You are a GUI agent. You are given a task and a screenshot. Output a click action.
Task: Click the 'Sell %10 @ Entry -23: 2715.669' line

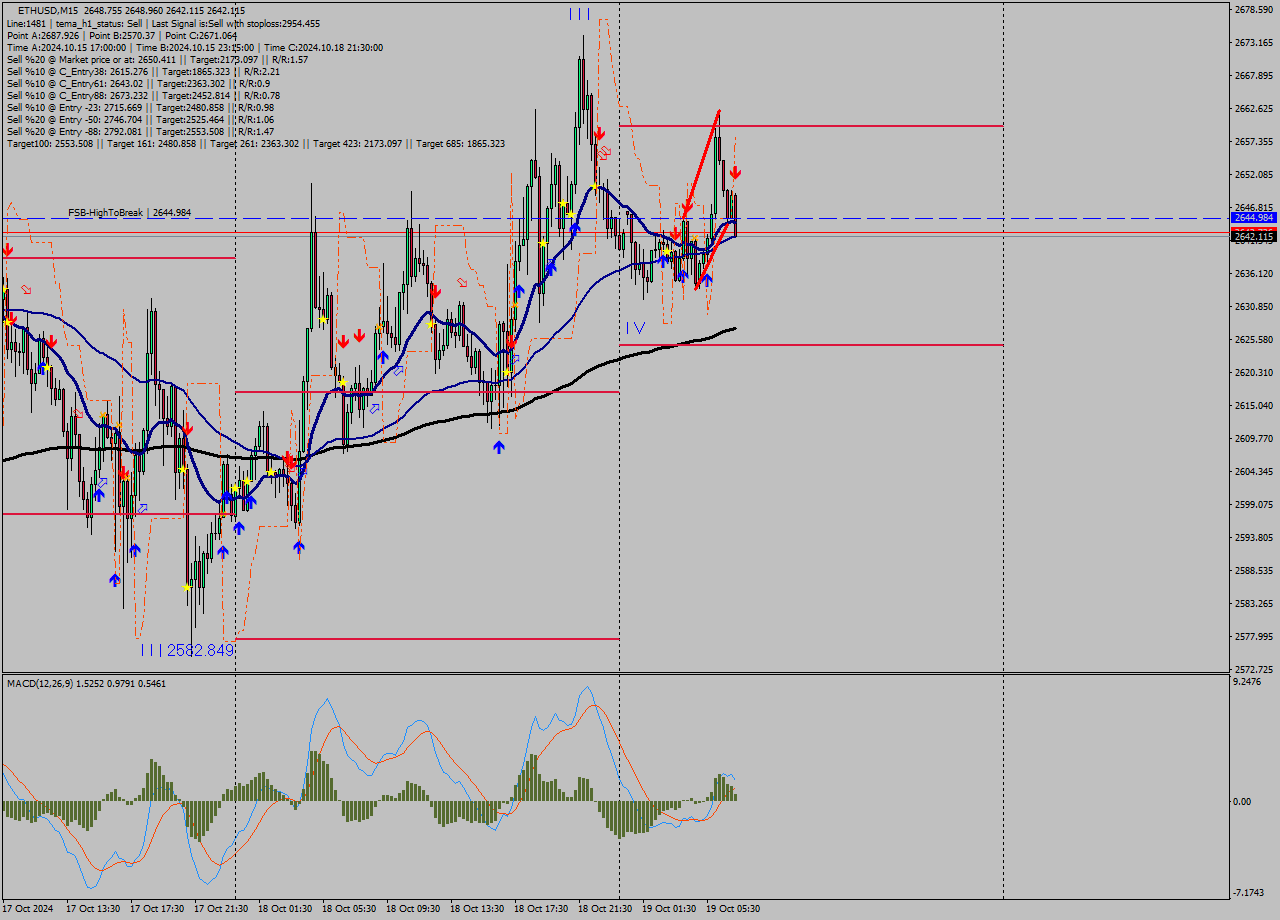(x=141, y=108)
